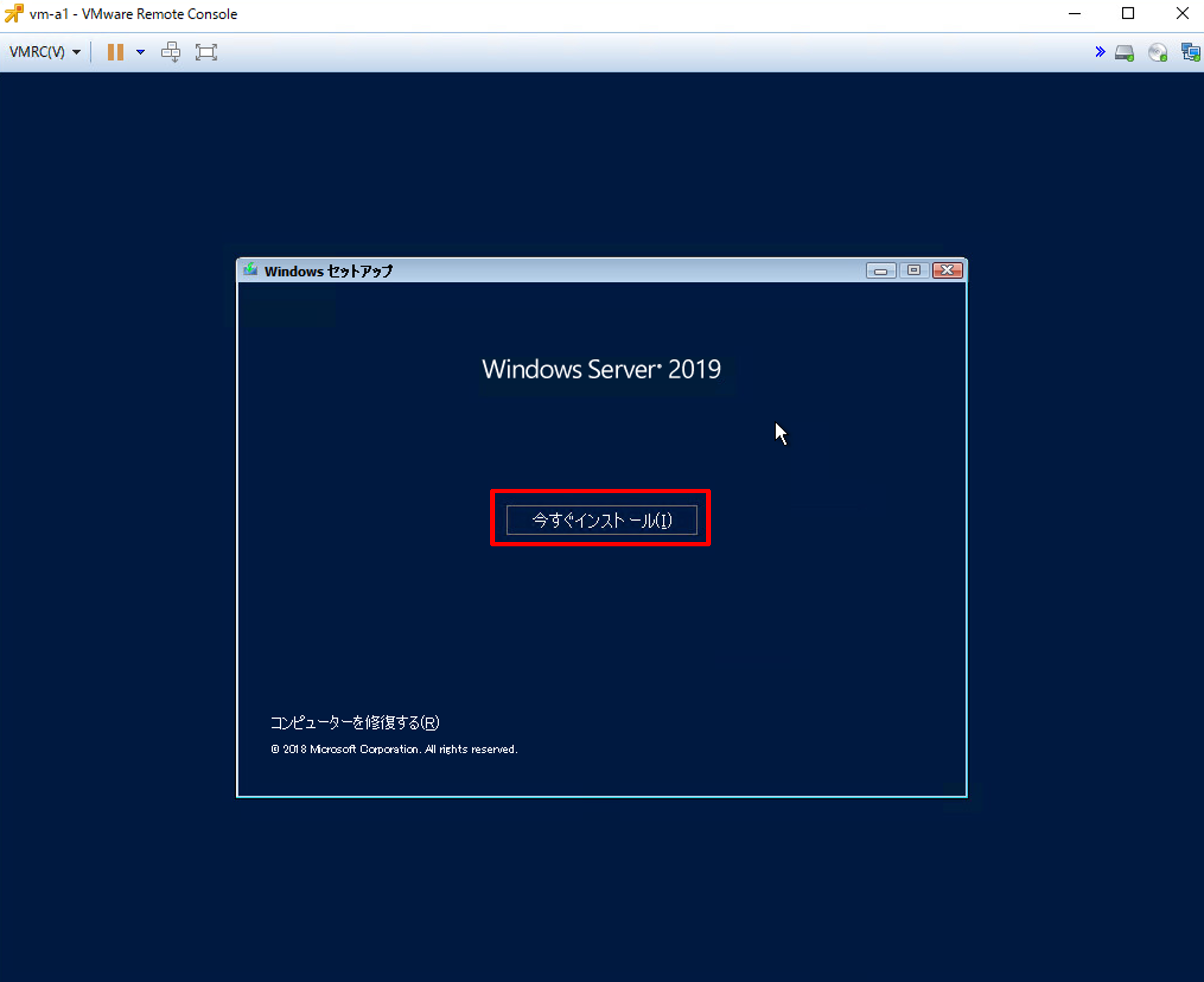This screenshot has height=982, width=1204.
Task: Close the VMware Remote Console window
Action: coord(1182,14)
